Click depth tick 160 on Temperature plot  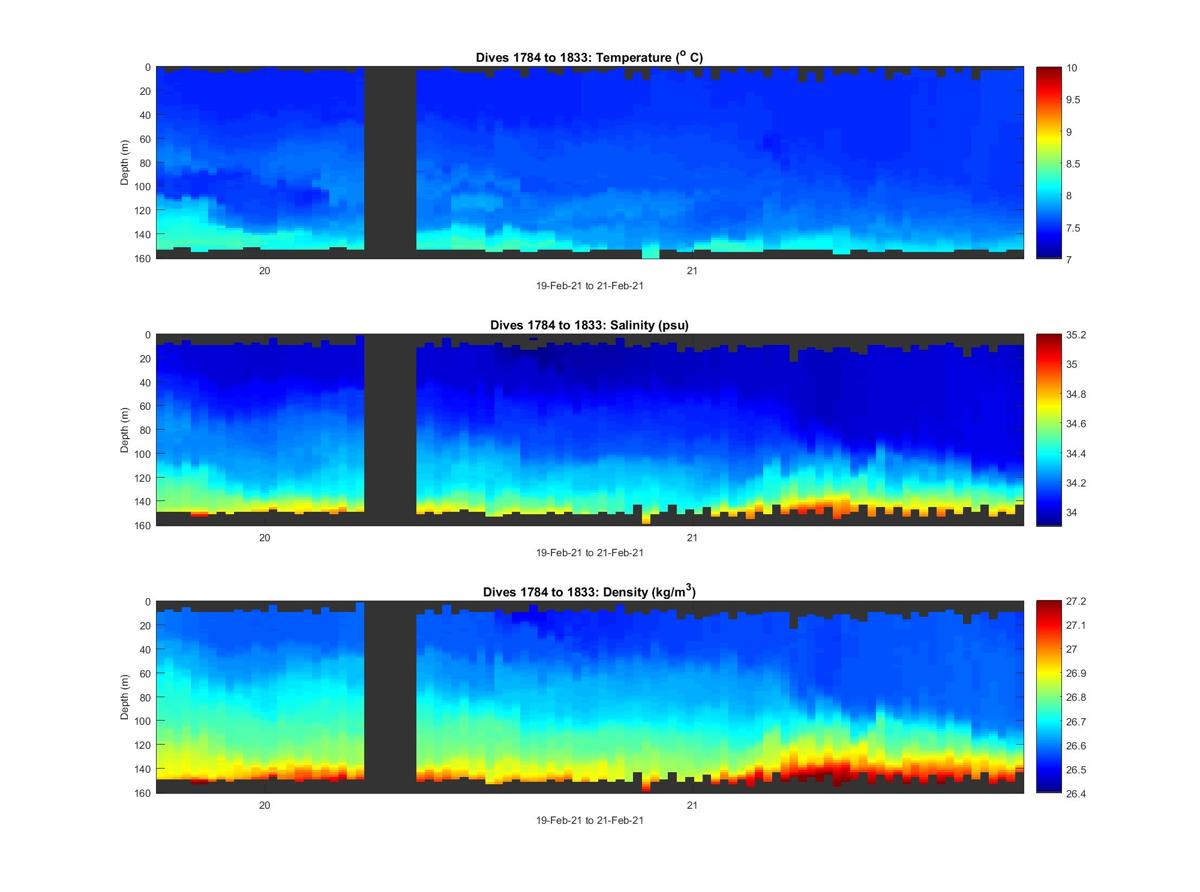click(x=141, y=259)
